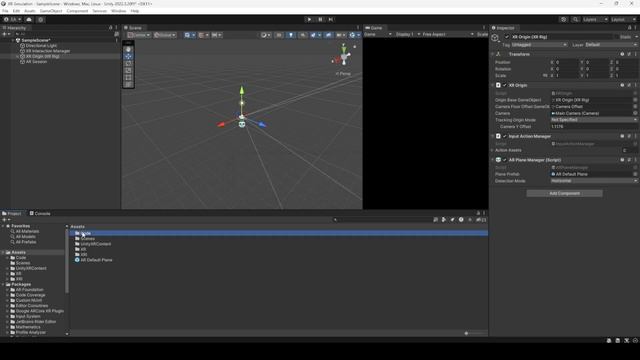Select the View hand tool in scene overlay
Viewport: 640px width, 360px height.
(128, 49)
